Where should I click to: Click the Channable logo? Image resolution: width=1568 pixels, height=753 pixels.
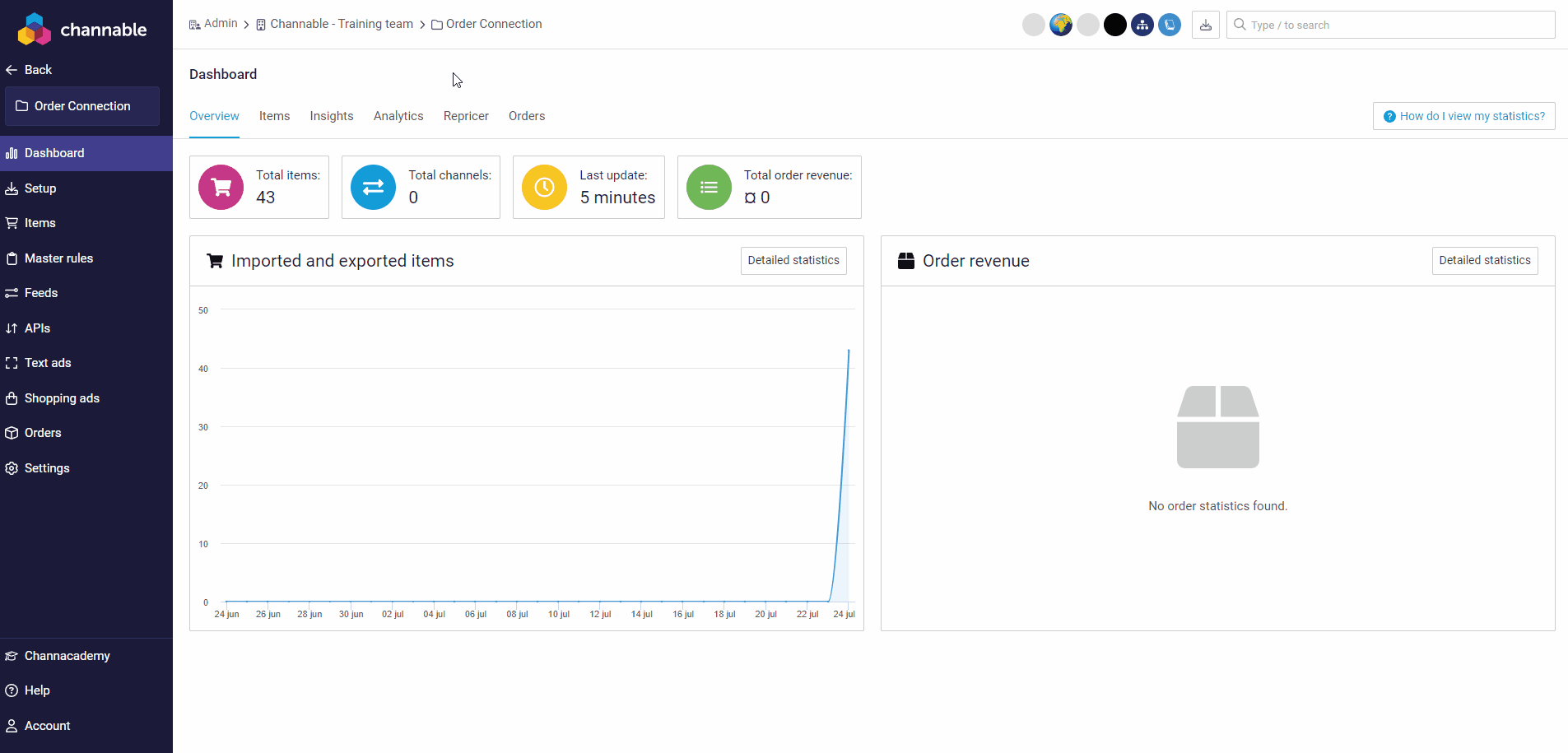pyautogui.click(x=82, y=30)
